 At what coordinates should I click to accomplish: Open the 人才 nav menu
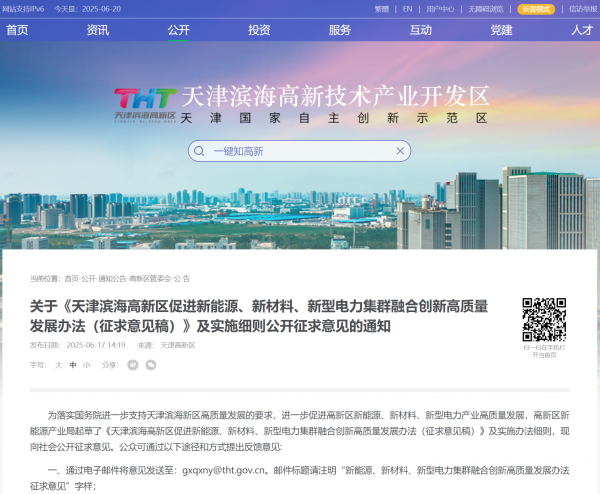click(x=582, y=30)
